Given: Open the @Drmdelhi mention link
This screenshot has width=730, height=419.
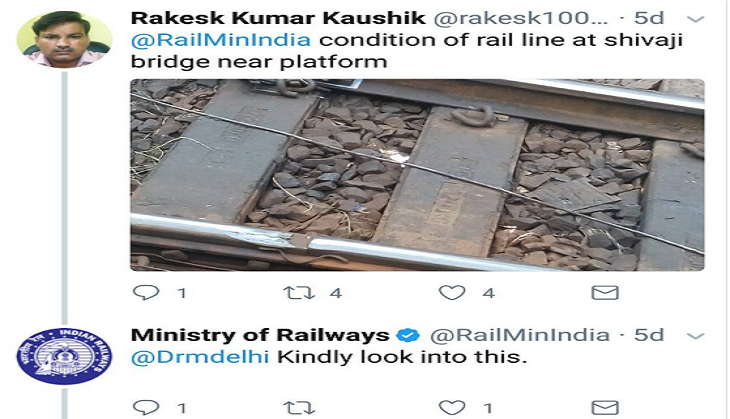Looking at the screenshot, I should (x=200, y=357).
